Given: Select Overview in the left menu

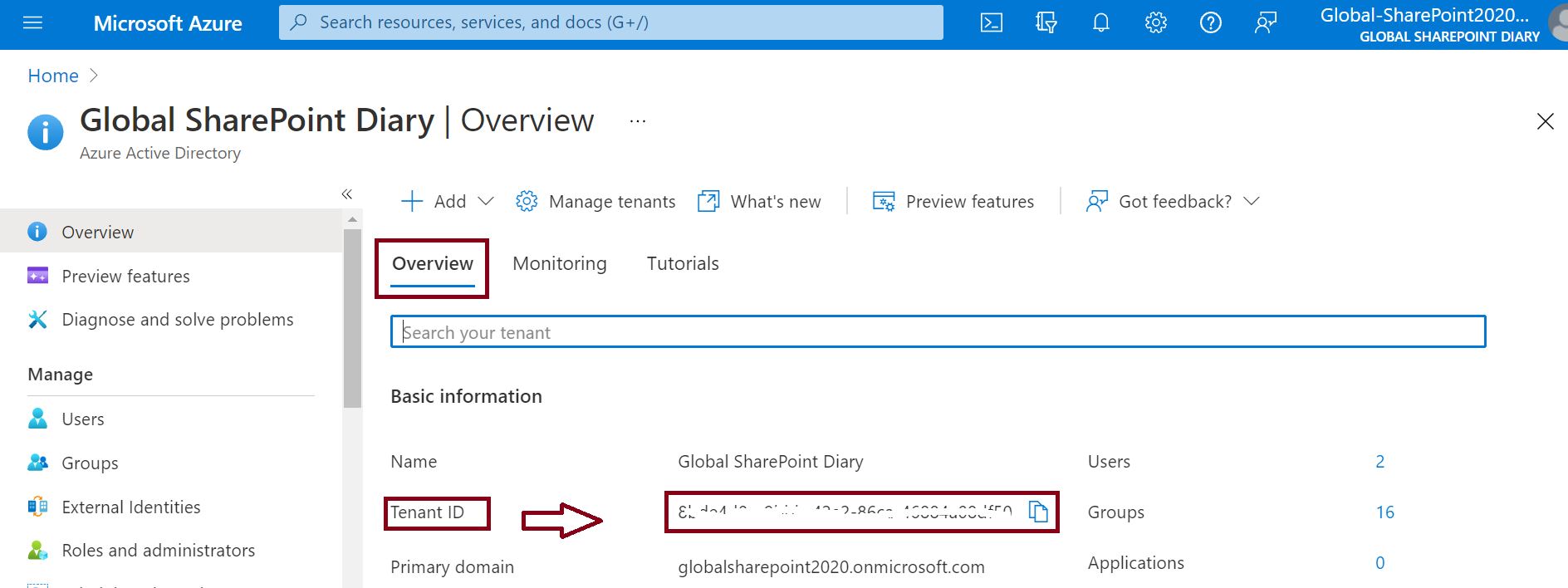Looking at the screenshot, I should (171, 232).
